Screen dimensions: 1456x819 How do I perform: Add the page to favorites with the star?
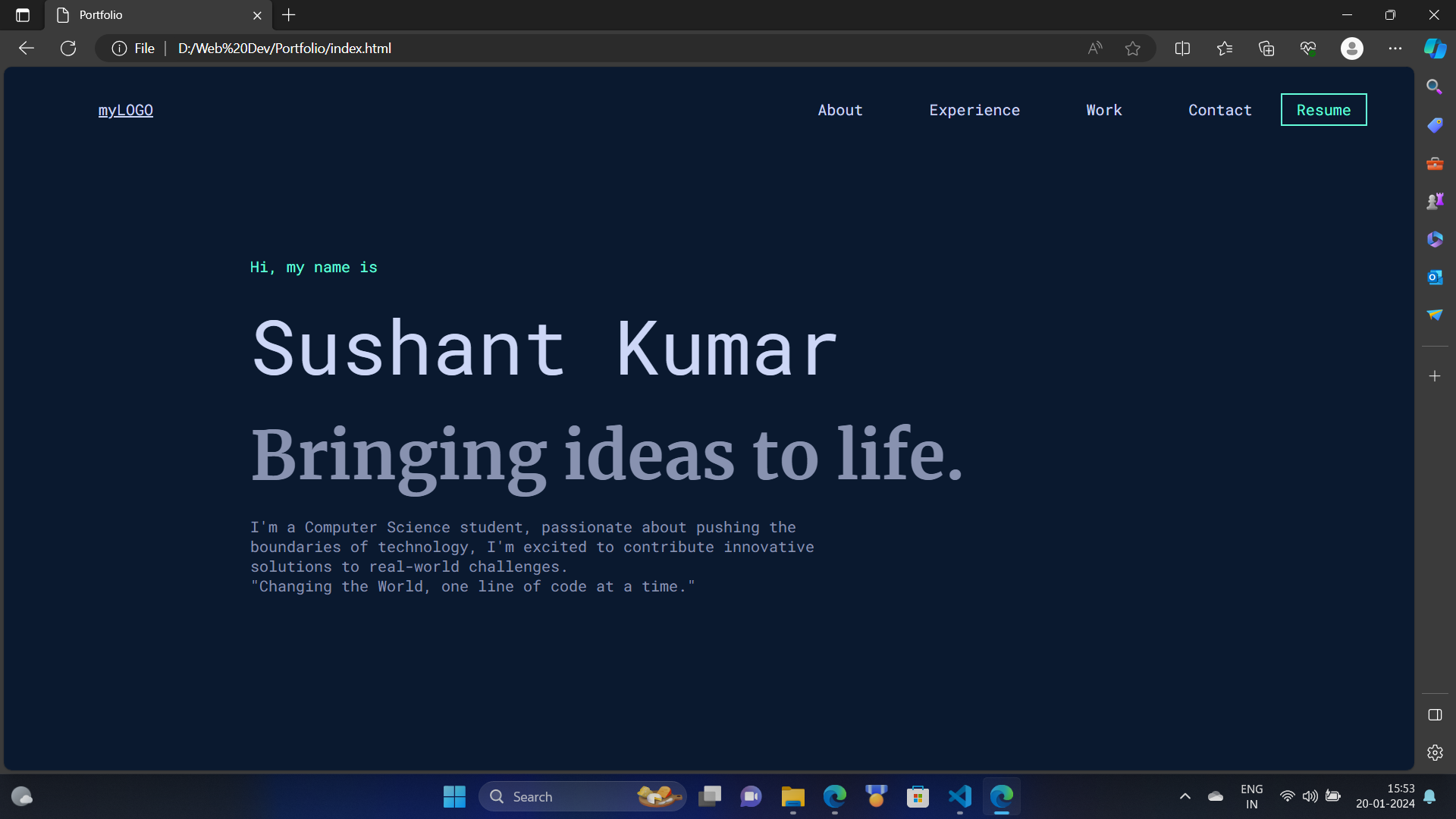1133,48
